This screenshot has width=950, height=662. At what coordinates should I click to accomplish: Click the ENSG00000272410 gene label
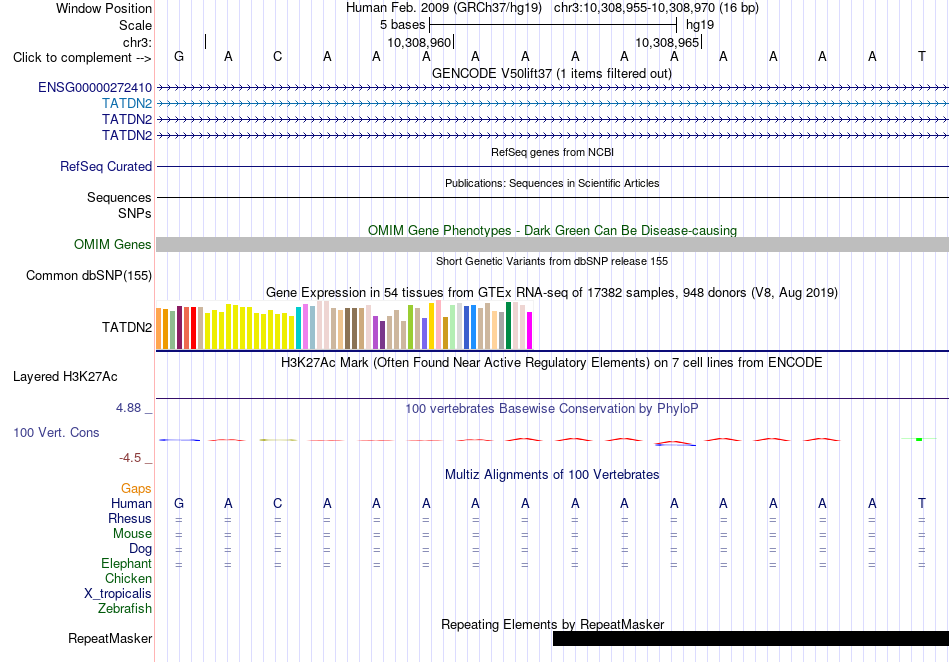point(95,87)
